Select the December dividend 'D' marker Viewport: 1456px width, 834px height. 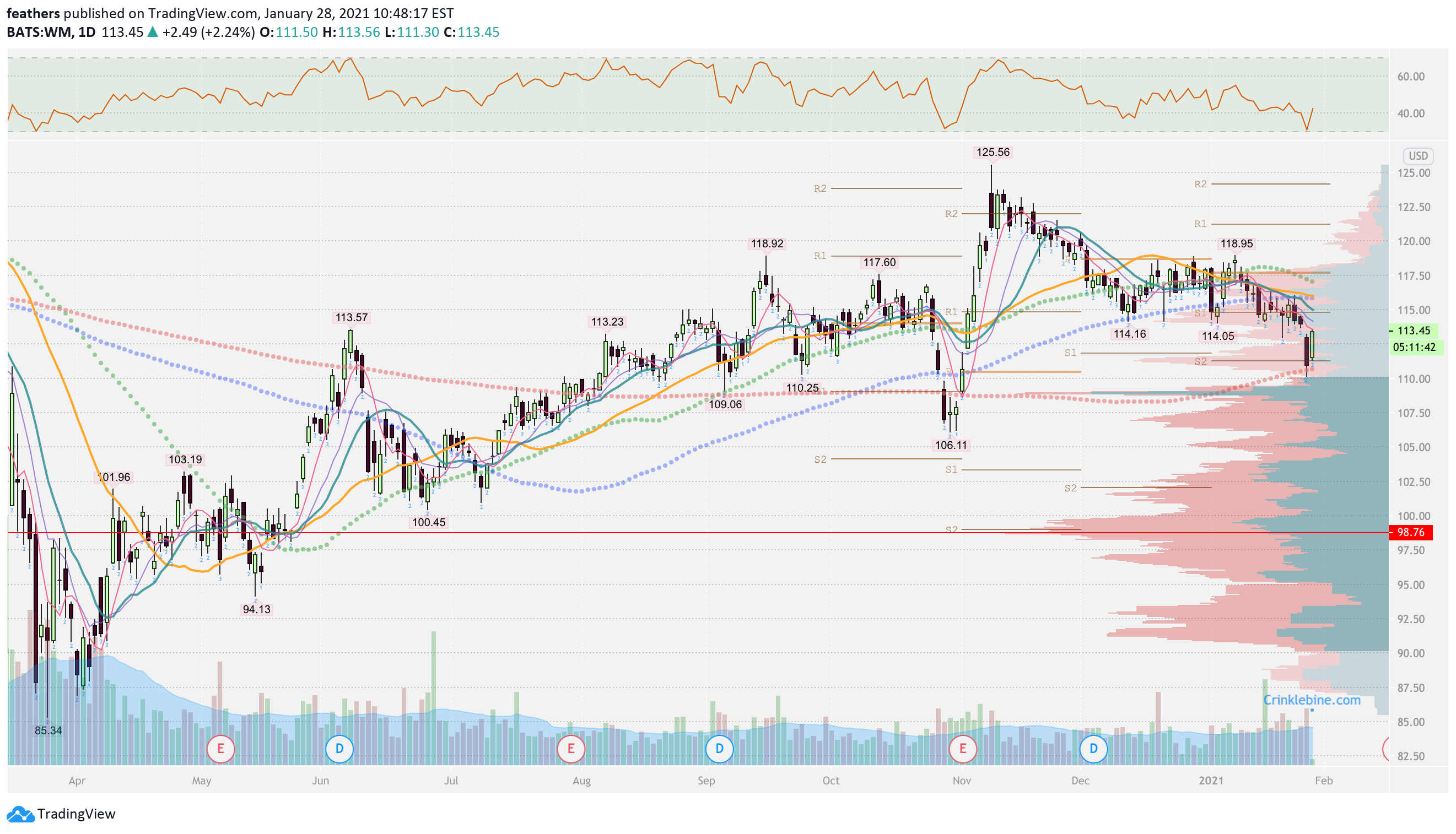pyautogui.click(x=1093, y=749)
